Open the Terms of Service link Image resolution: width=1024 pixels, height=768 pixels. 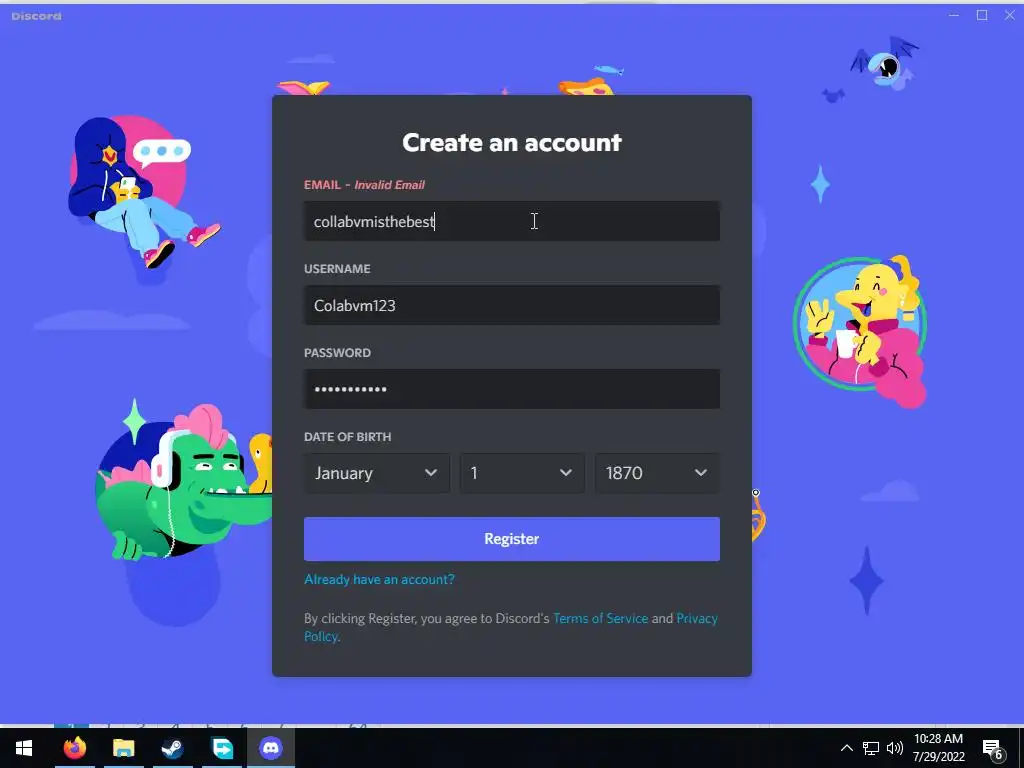(x=600, y=618)
